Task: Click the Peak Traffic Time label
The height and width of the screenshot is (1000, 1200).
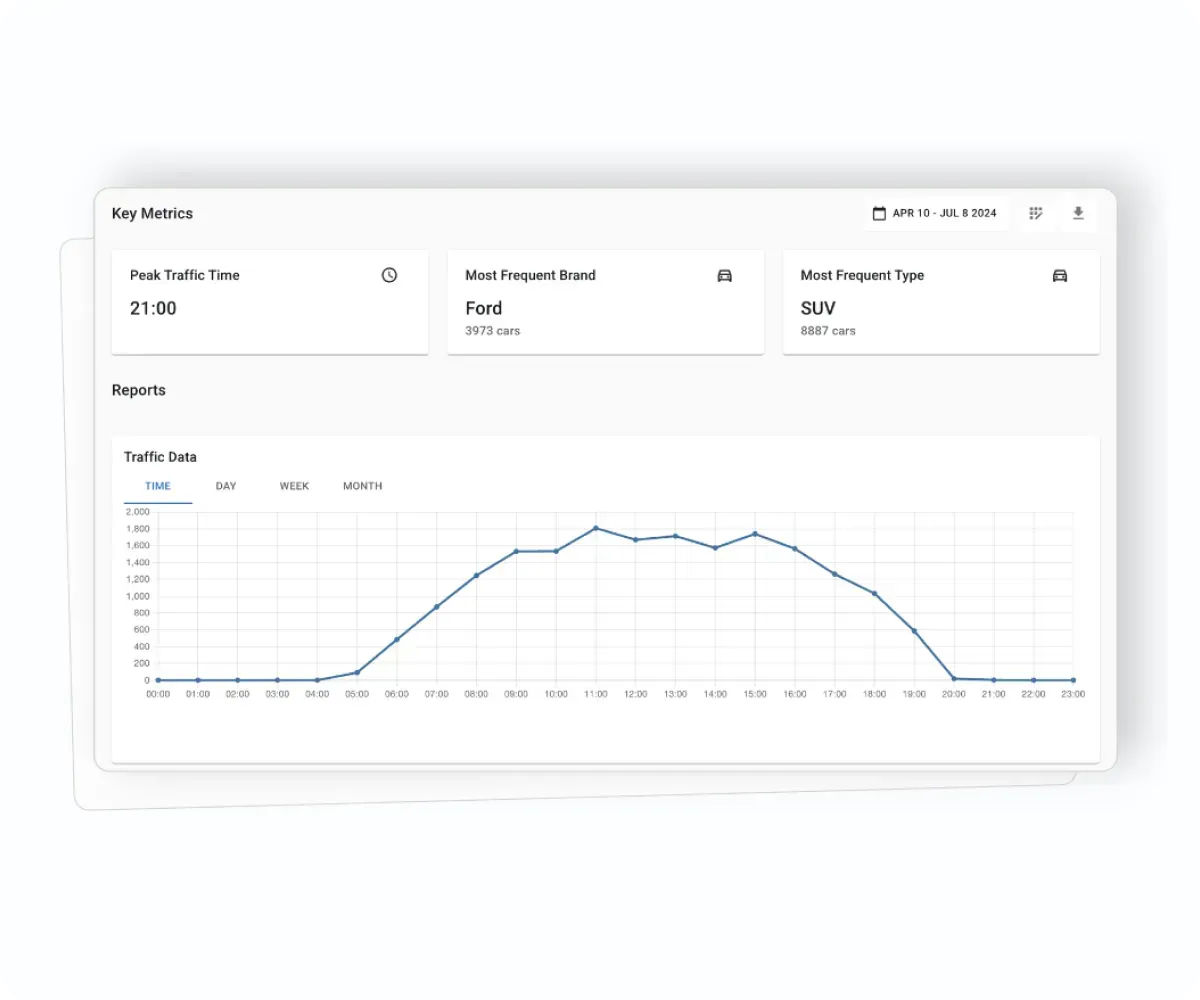Action: coord(185,275)
